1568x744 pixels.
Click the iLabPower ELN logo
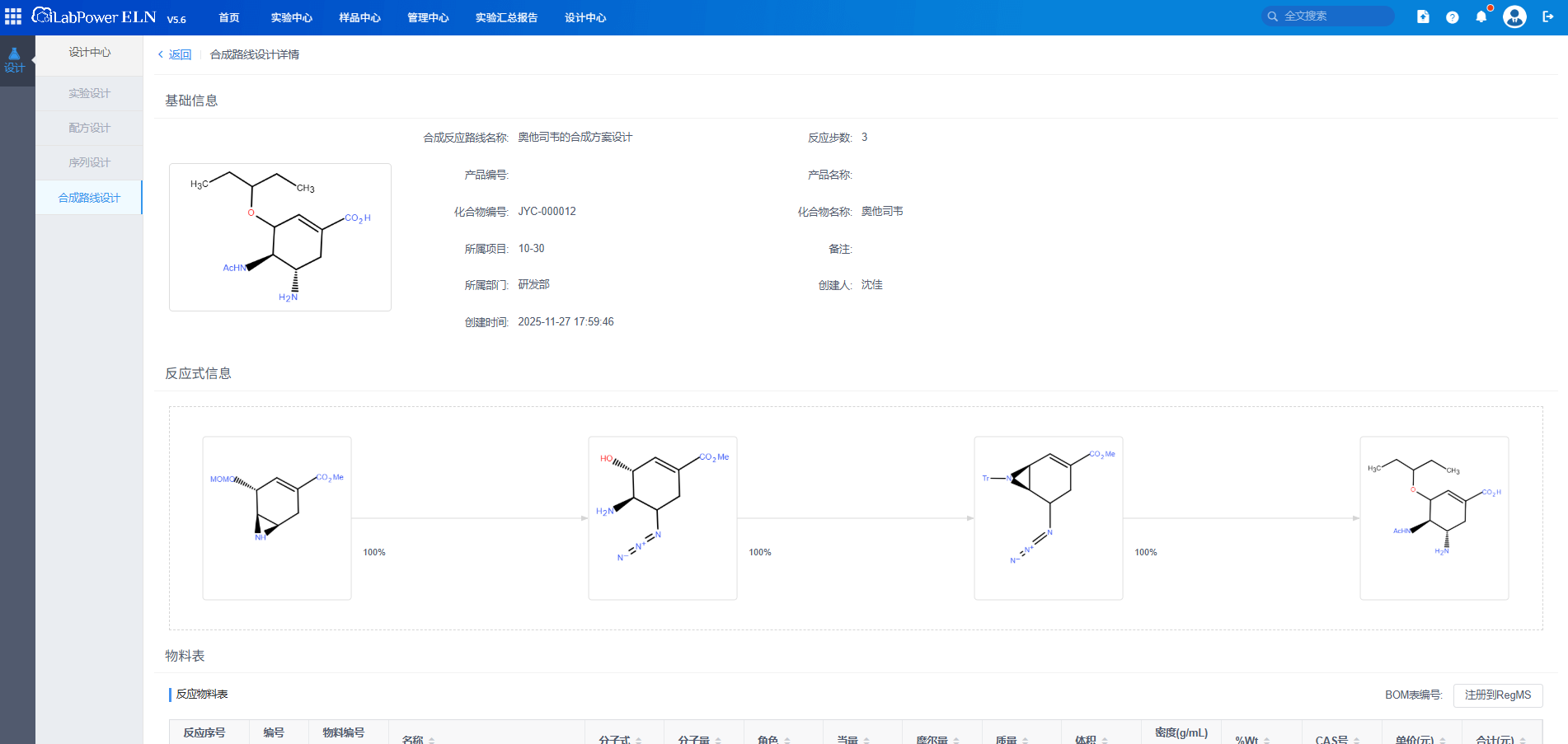[94, 17]
